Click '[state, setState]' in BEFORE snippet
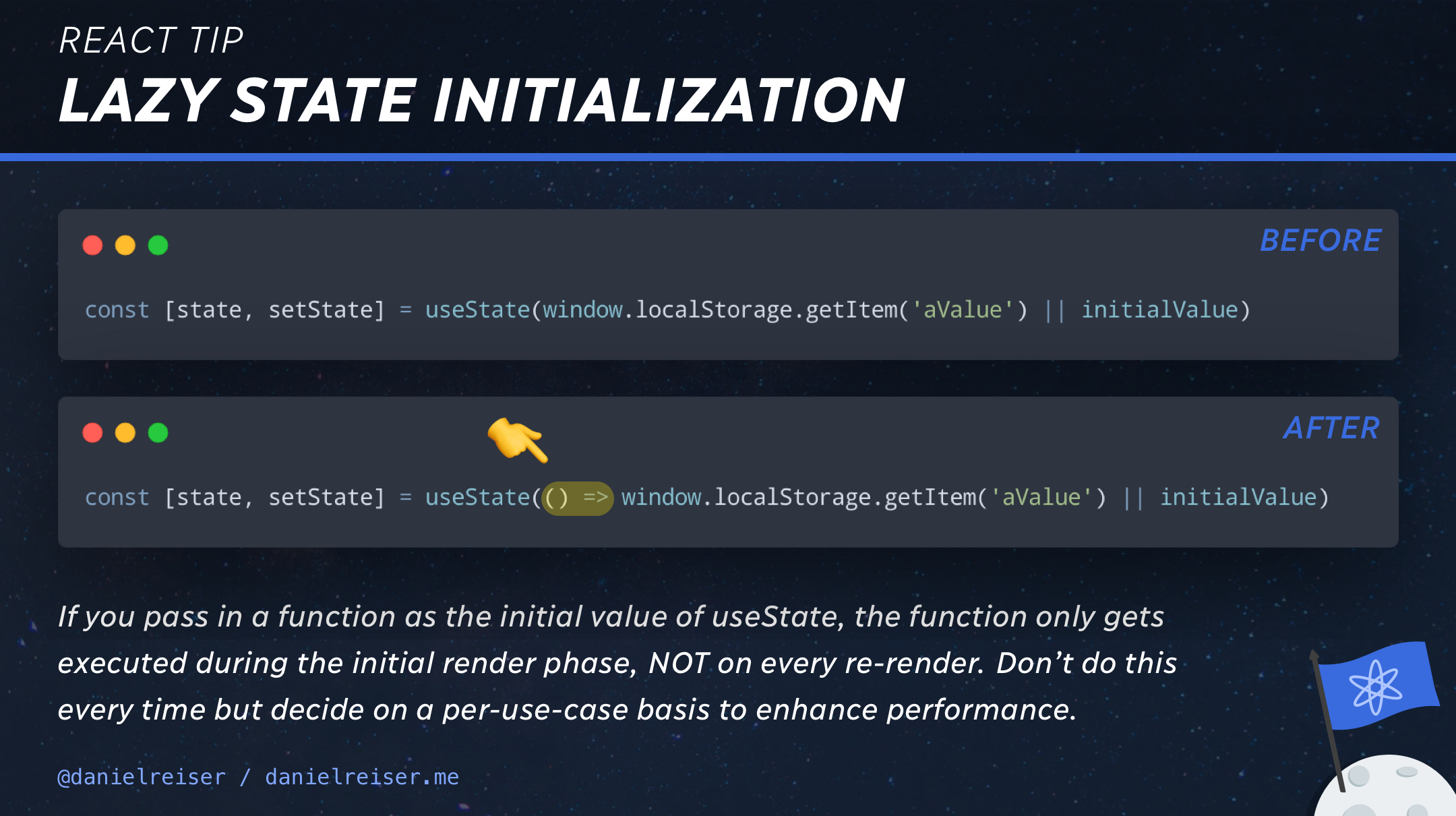1456x816 pixels. (x=274, y=310)
